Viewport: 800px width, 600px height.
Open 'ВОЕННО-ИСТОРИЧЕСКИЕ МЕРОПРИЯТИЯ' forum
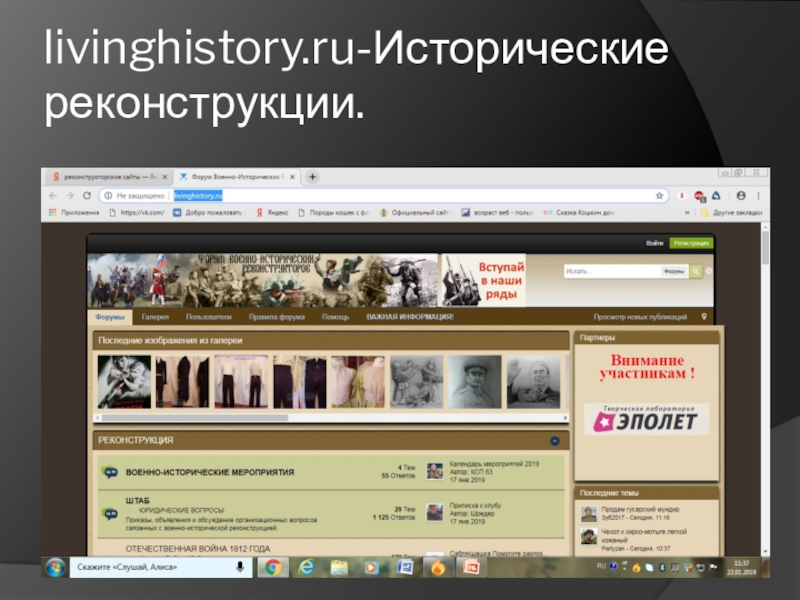pos(210,472)
